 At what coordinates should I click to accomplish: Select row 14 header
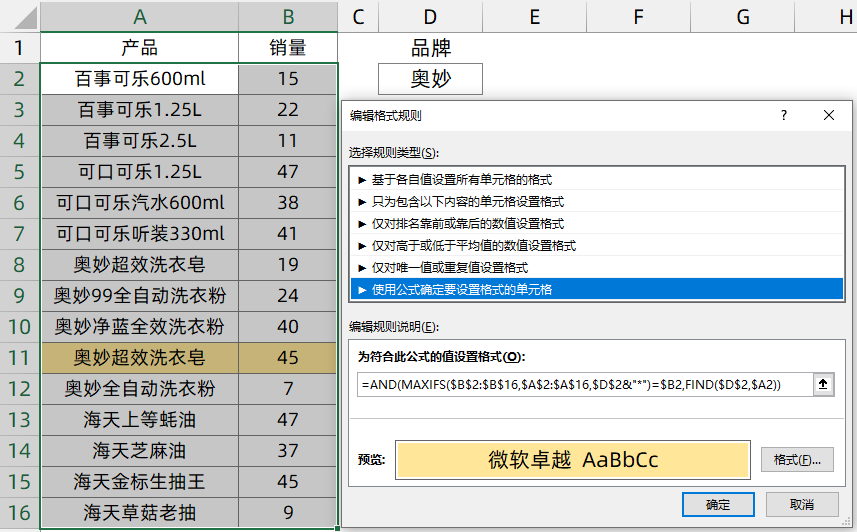coord(19,451)
